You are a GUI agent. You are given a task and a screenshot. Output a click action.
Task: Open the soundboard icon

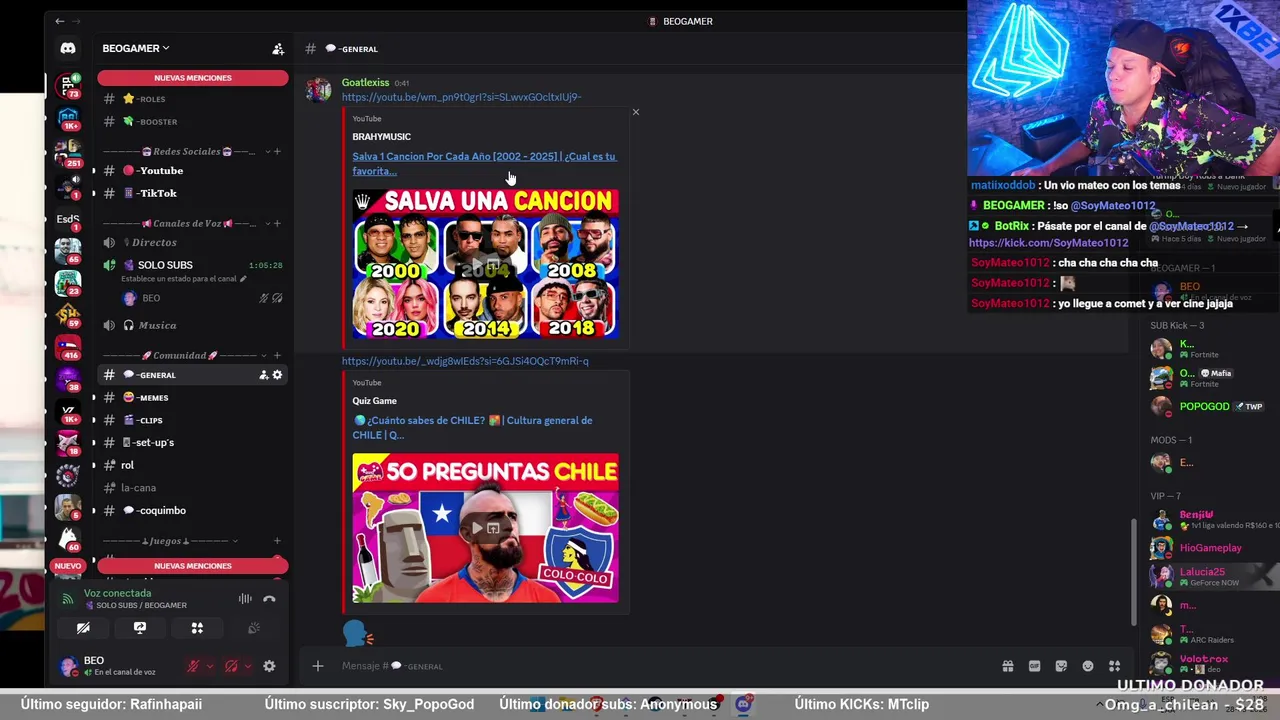(x=254, y=628)
